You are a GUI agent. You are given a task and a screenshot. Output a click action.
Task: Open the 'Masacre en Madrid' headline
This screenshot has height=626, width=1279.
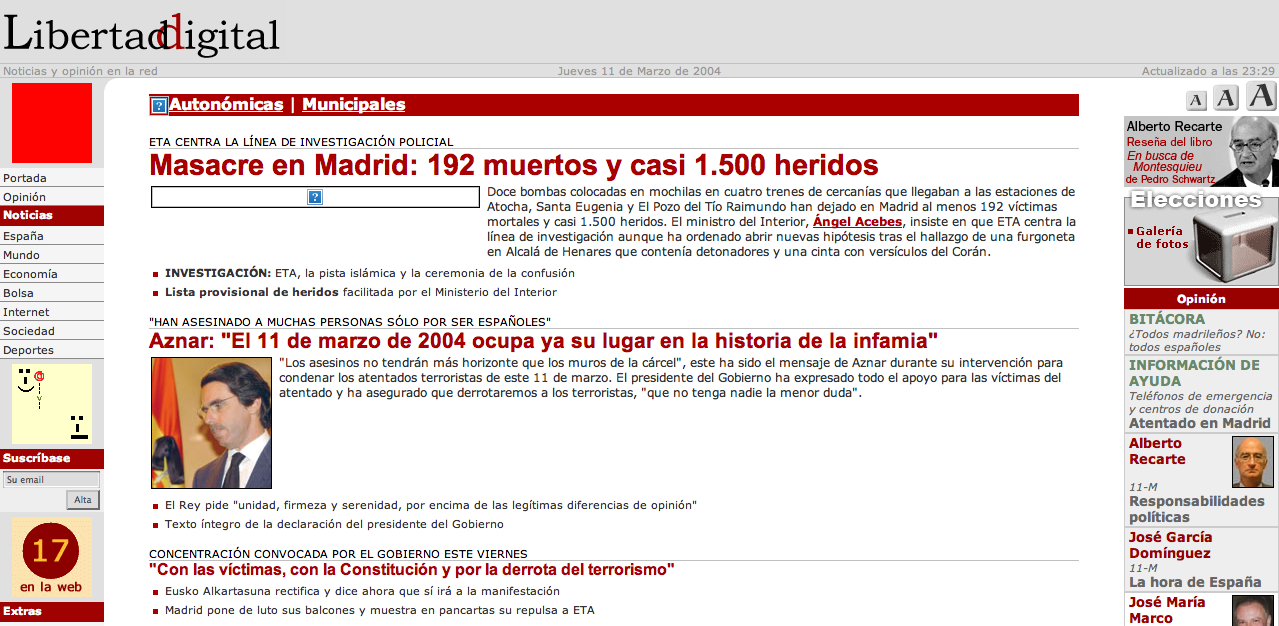(514, 165)
